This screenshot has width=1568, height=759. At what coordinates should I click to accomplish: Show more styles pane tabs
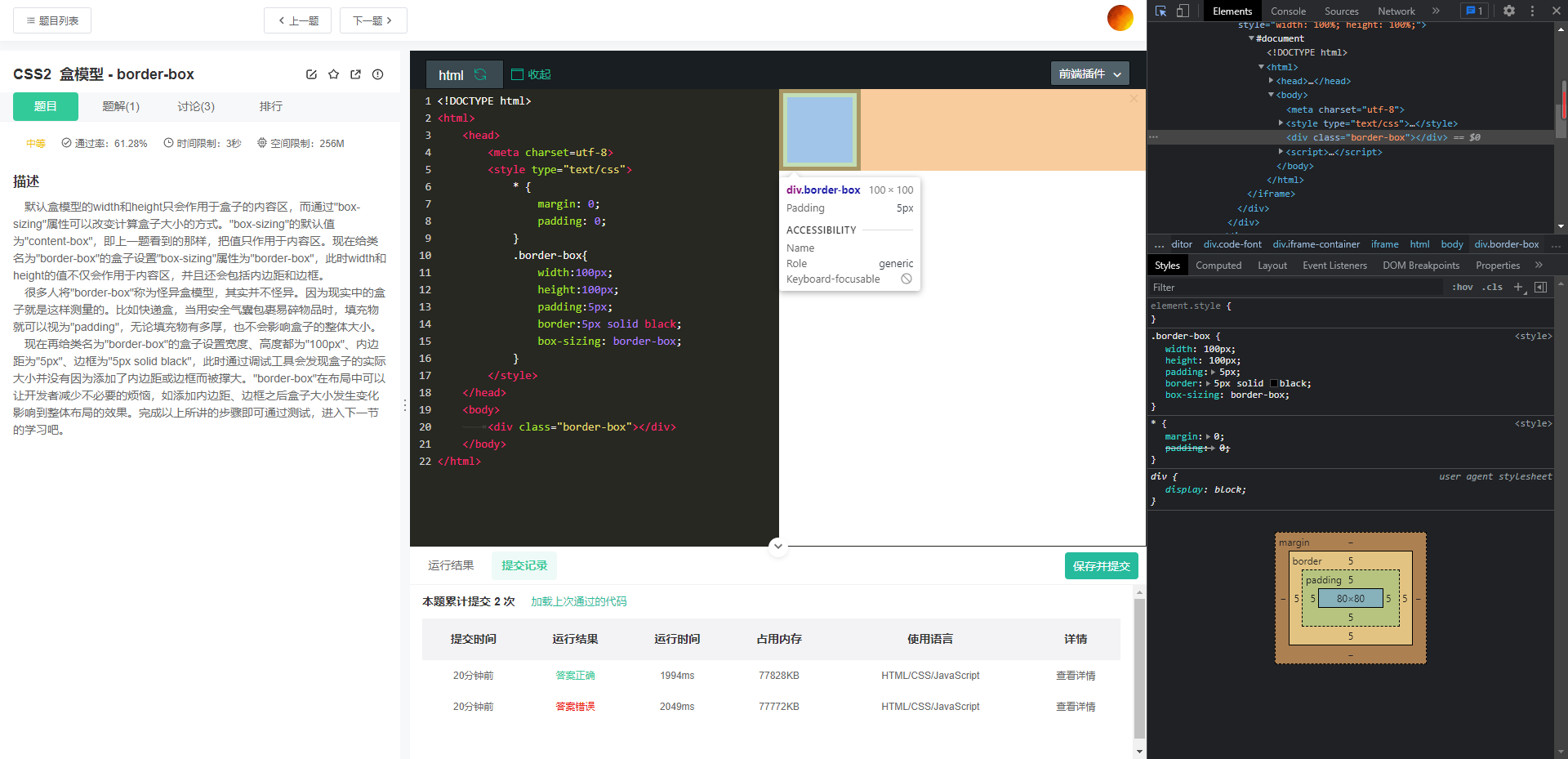[1539, 266]
